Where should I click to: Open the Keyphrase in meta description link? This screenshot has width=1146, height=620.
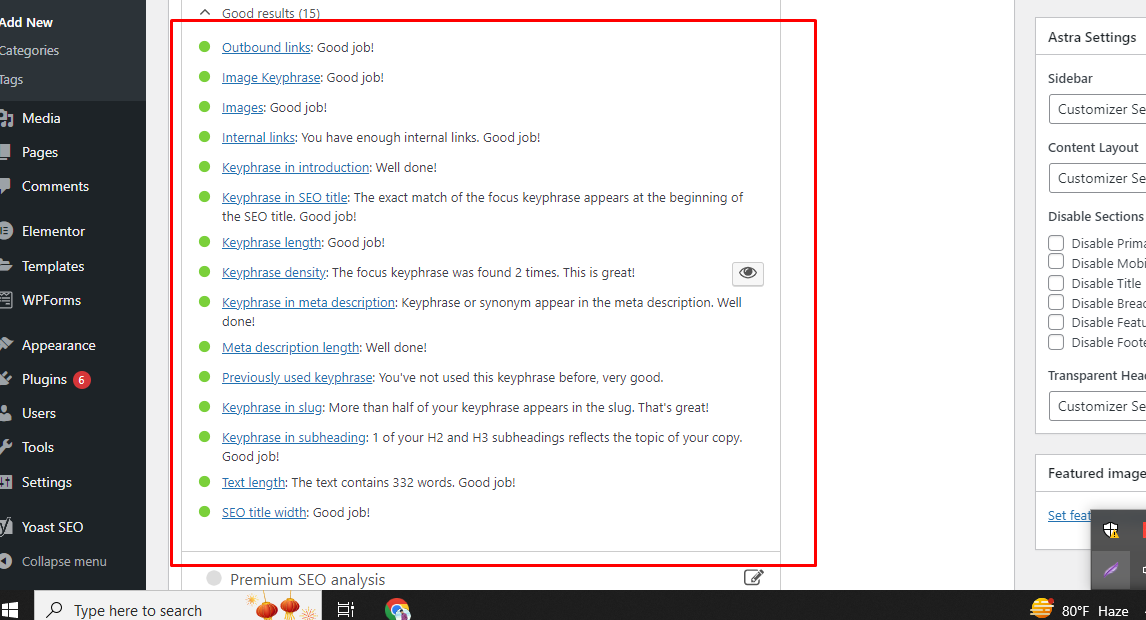pyautogui.click(x=308, y=303)
